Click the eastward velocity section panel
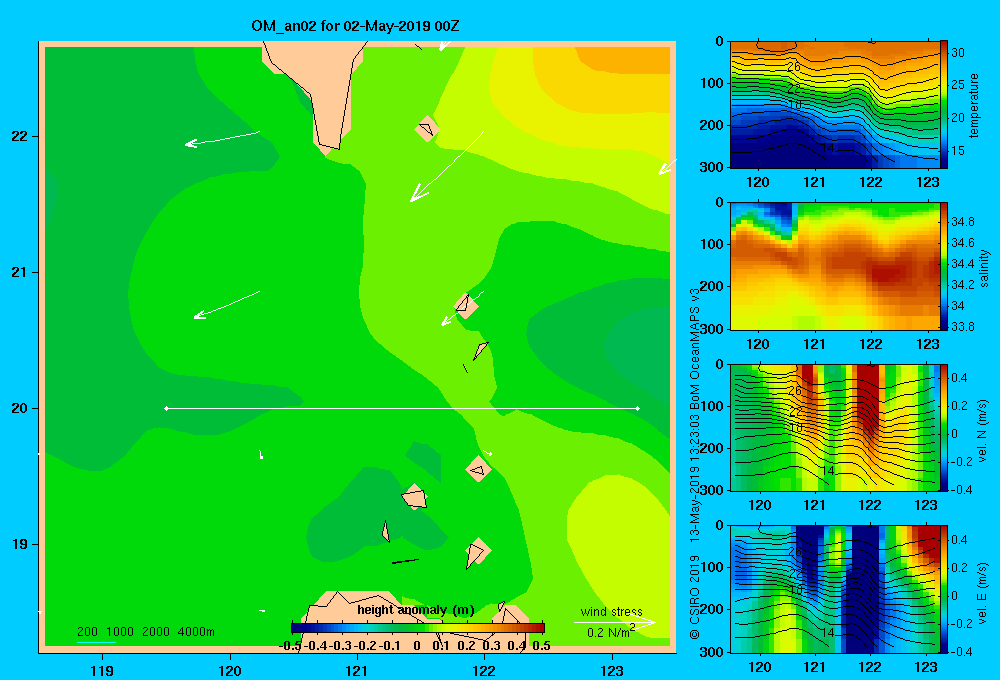 [835, 589]
